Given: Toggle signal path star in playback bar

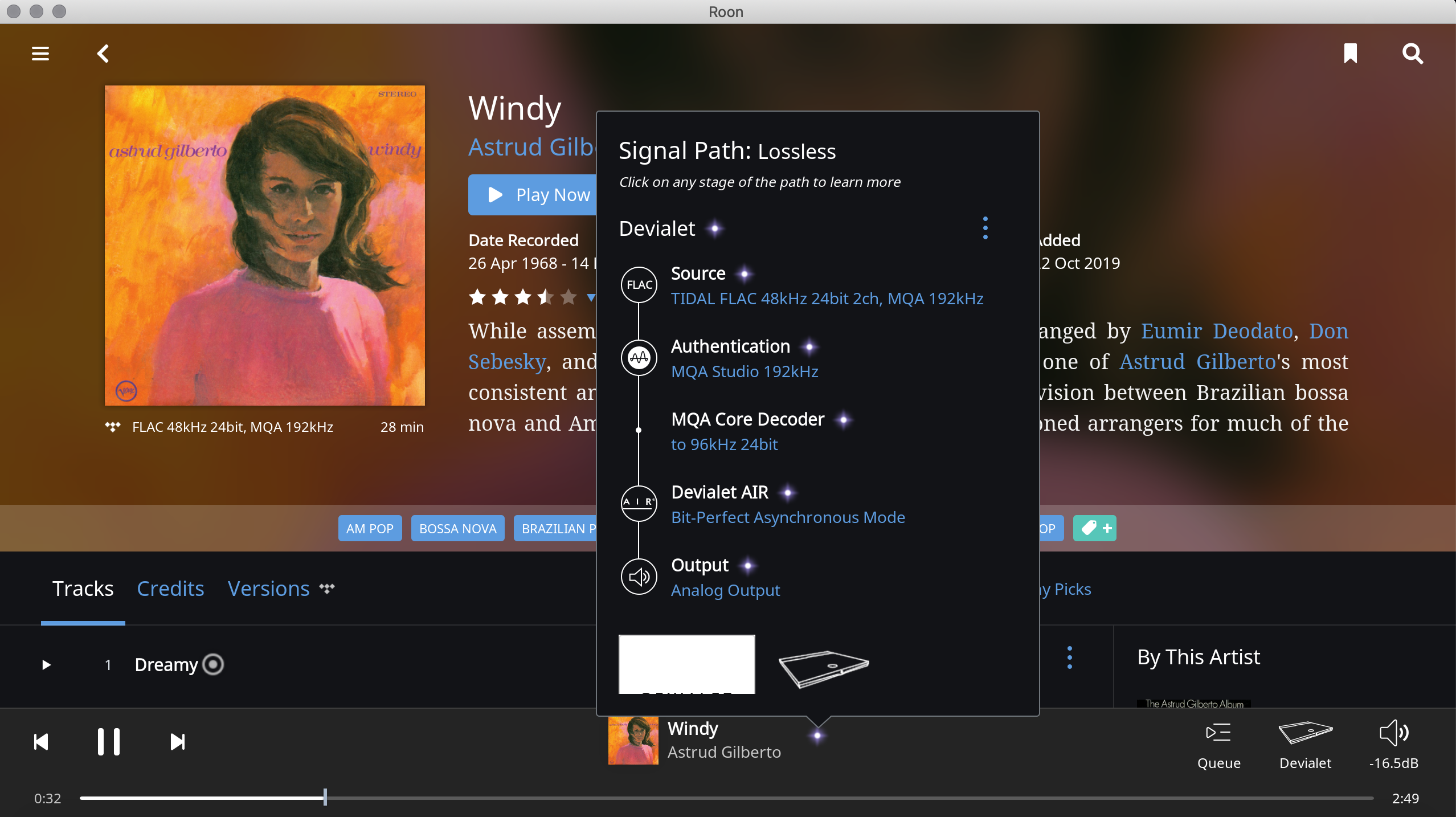Looking at the screenshot, I should click(x=817, y=736).
